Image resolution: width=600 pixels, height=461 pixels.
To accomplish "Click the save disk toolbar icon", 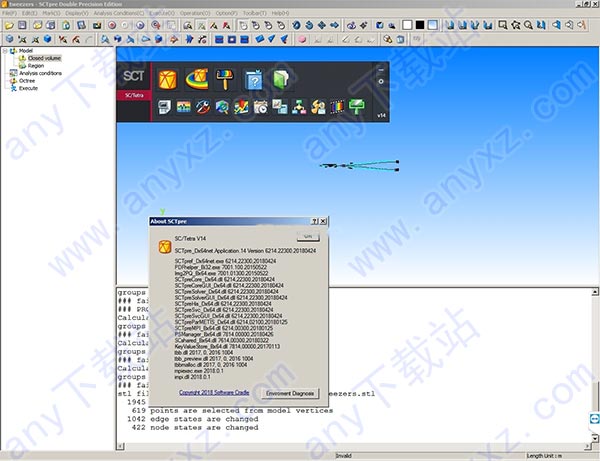I will click(x=22, y=25).
